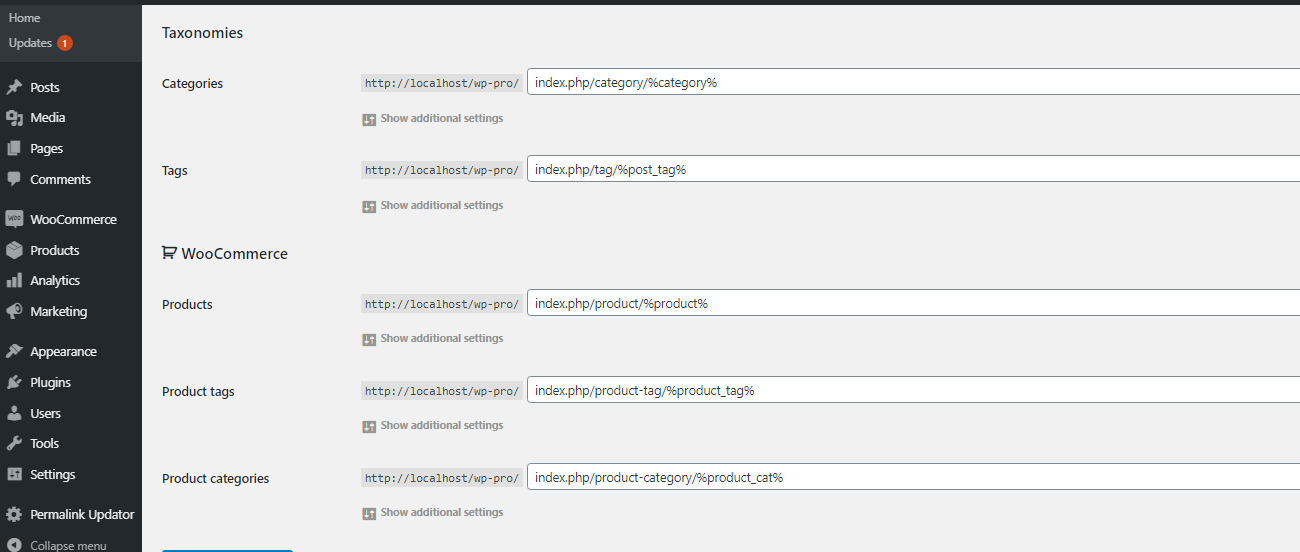Click the Tags row label
Screen dimensions: 1300x552
pyautogui.click(x=175, y=171)
